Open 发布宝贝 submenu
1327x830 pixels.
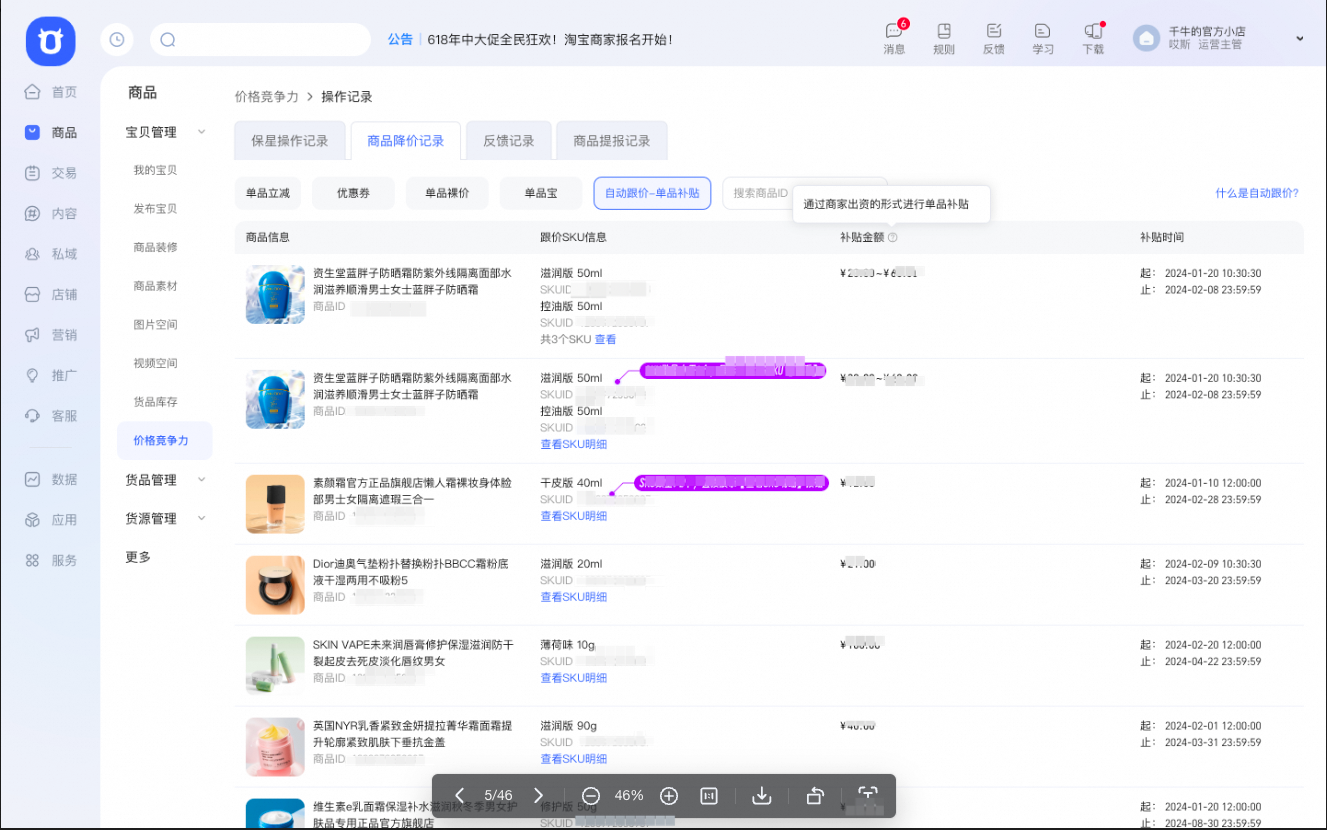point(155,209)
